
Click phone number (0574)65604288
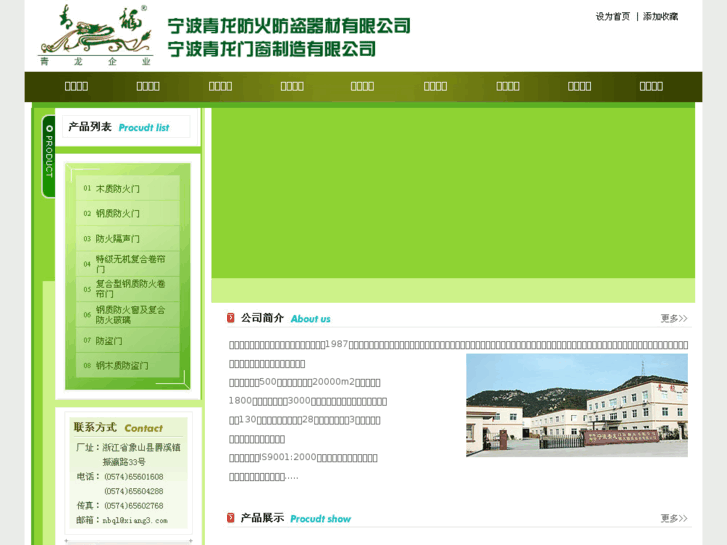click(134, 491)
